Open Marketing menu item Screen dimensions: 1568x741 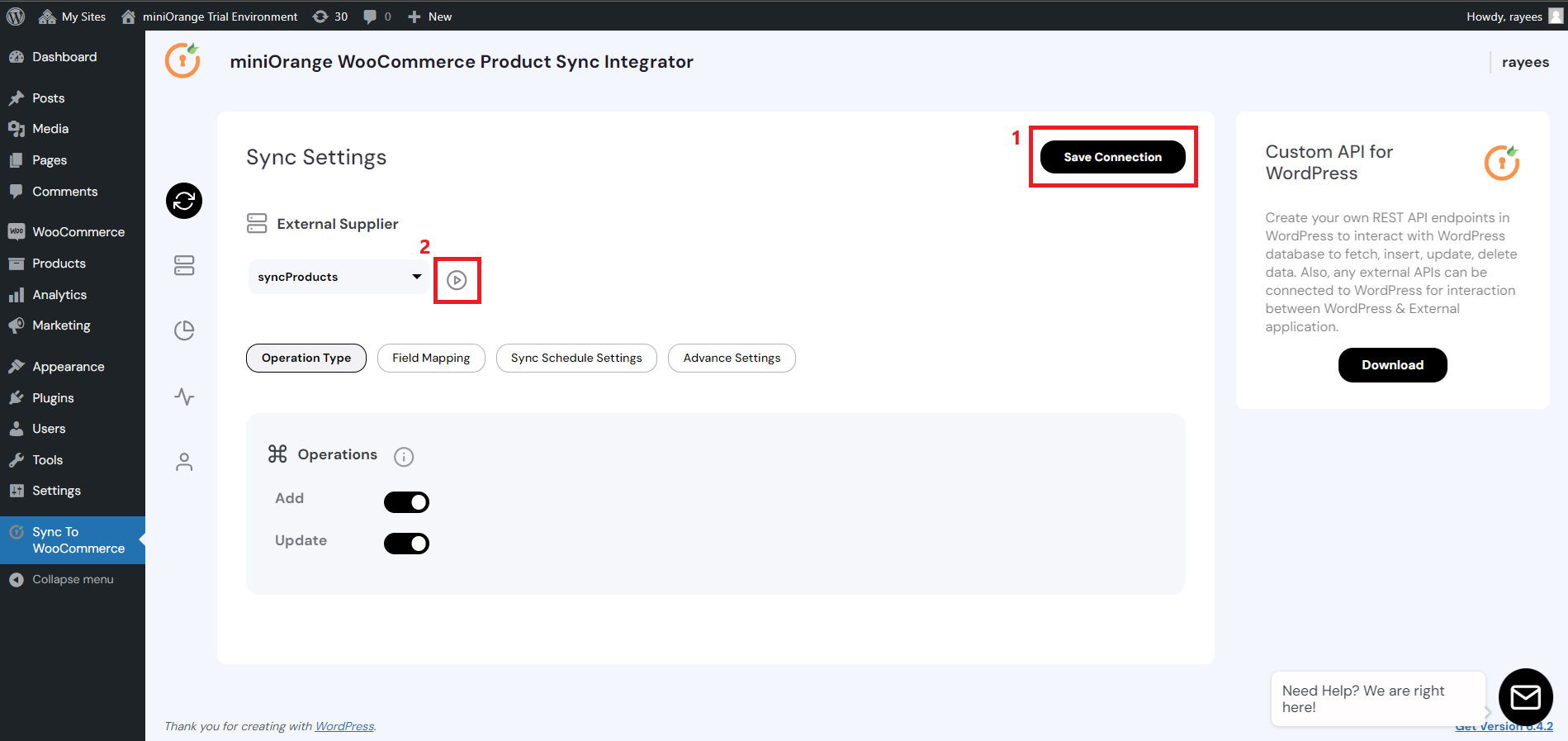click(73, 325)
